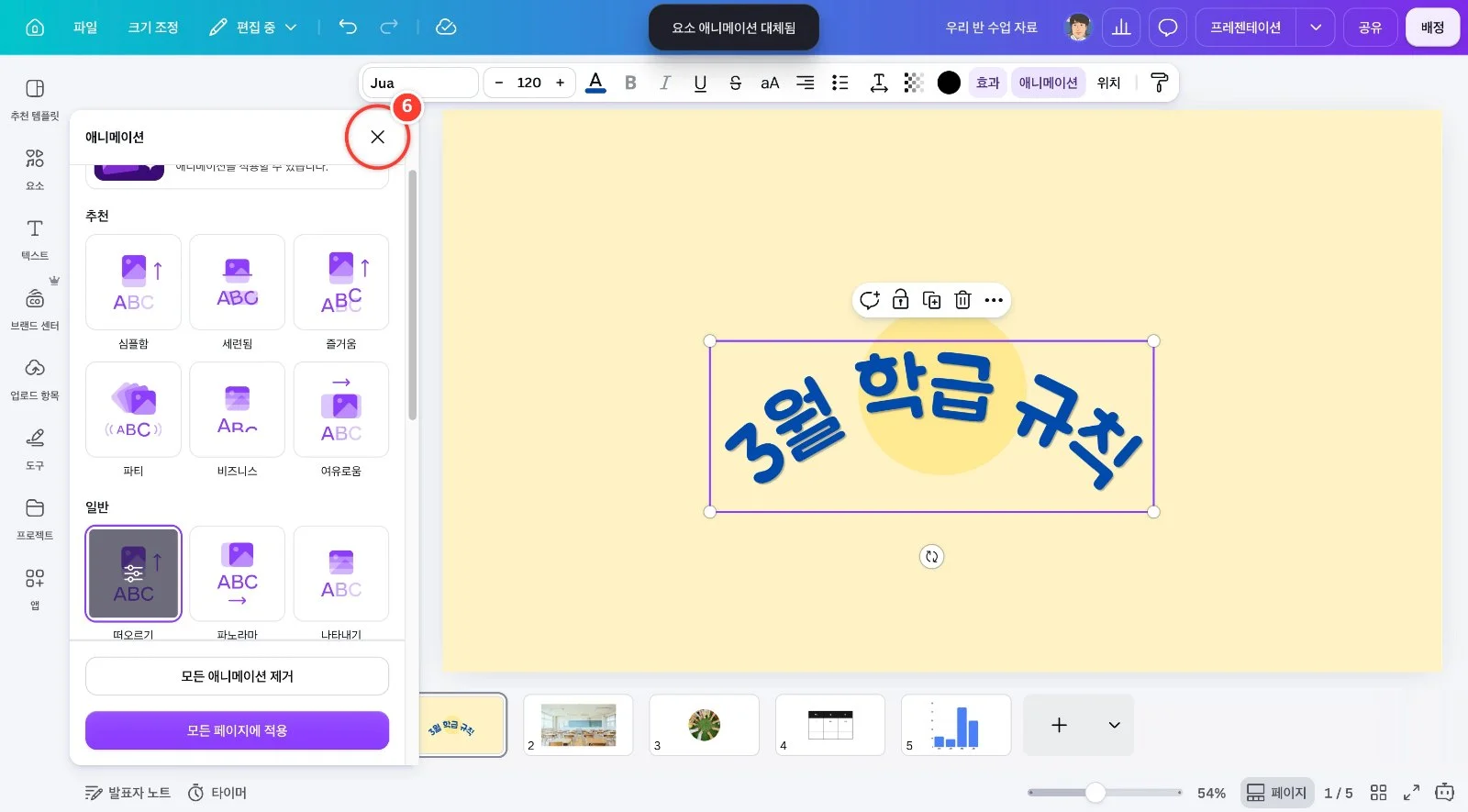Open 요소 elements in sidebar
This screenshot has height=812, width=1468.
point(35,169)
